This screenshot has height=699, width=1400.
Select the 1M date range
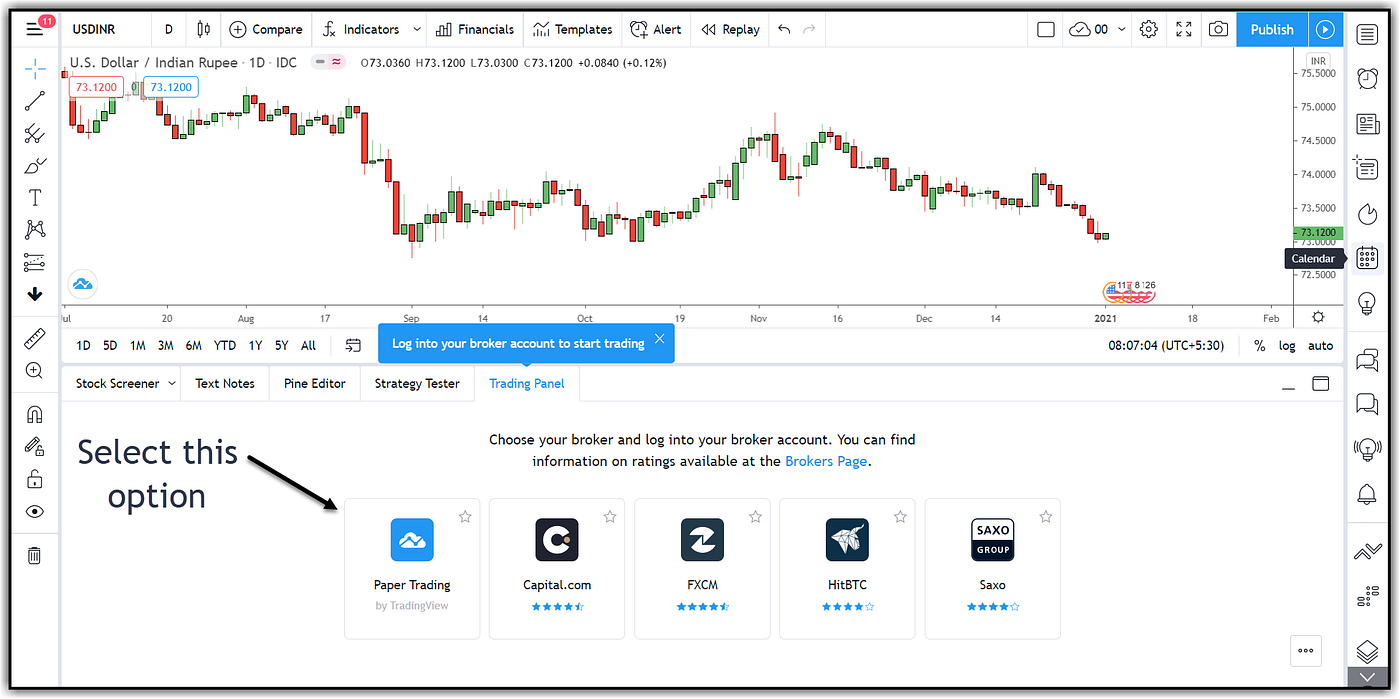[x=138, y=345]
